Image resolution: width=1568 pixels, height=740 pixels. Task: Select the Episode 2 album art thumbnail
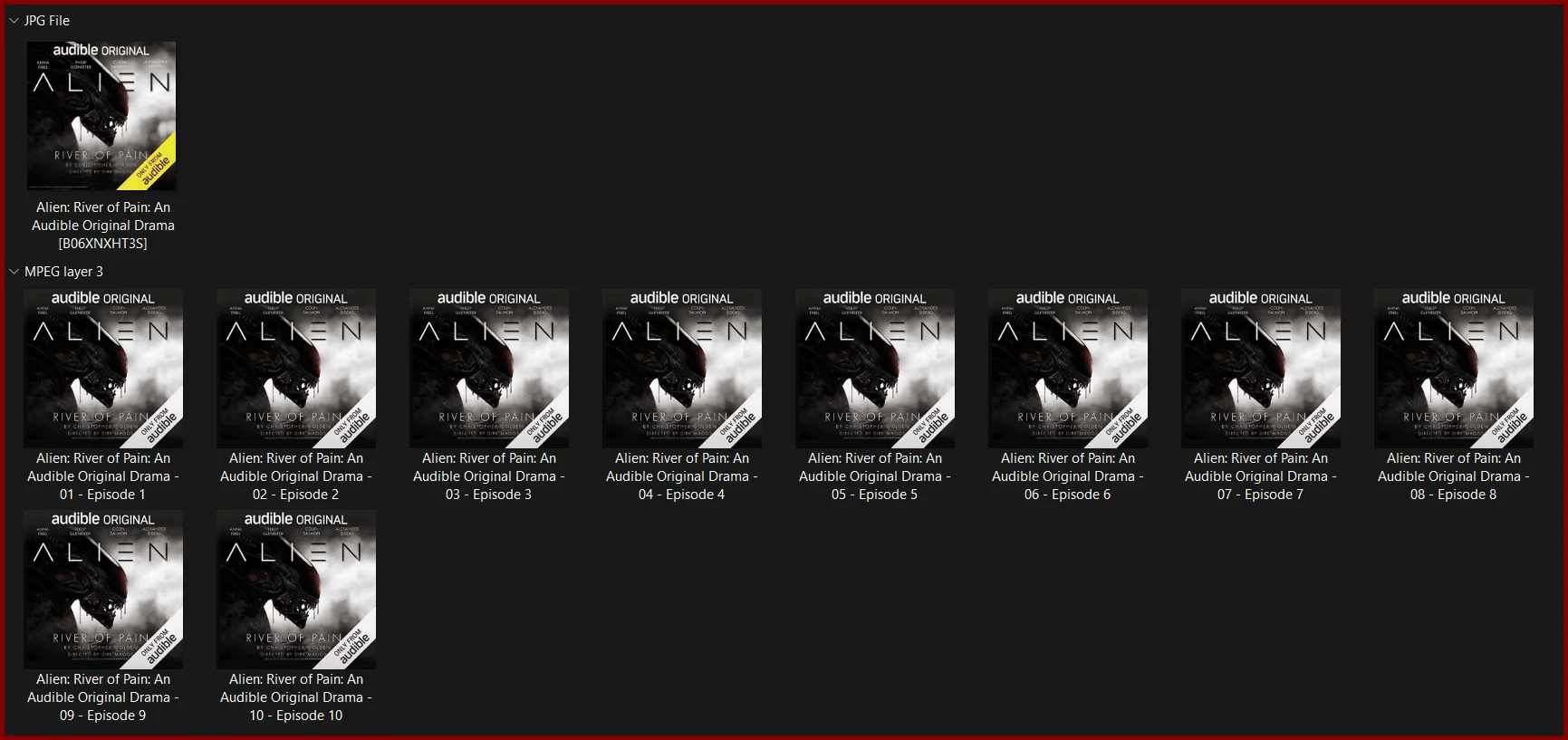pos(296,369)
